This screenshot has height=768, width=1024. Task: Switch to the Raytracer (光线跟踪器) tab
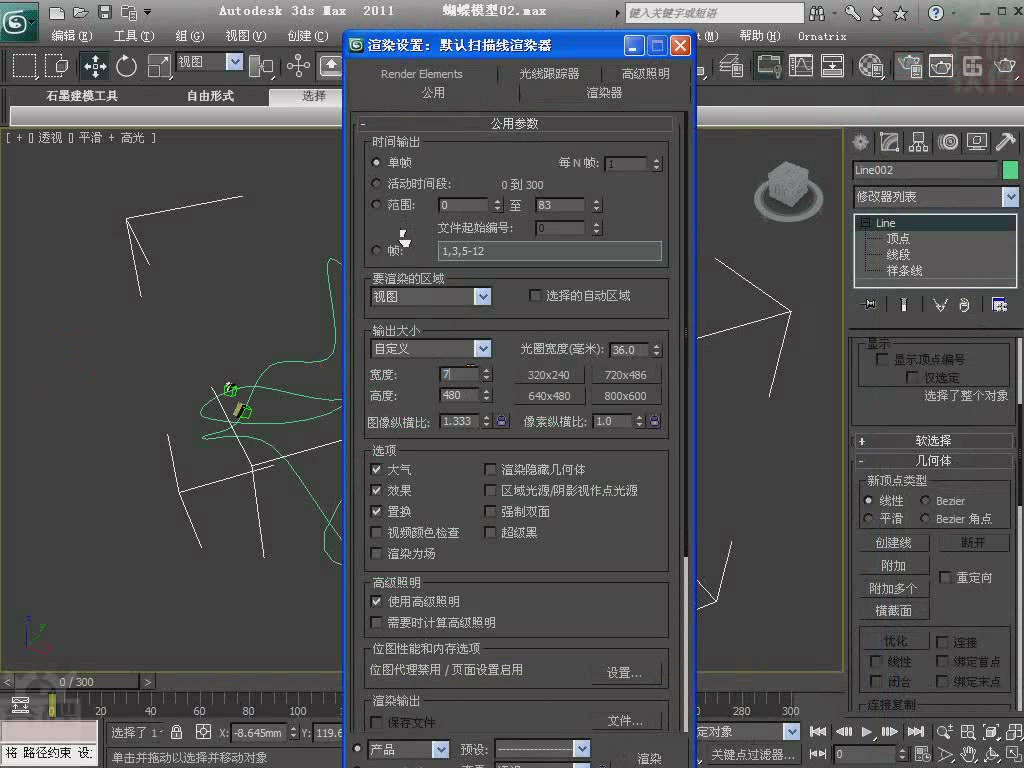coord(549,74)
